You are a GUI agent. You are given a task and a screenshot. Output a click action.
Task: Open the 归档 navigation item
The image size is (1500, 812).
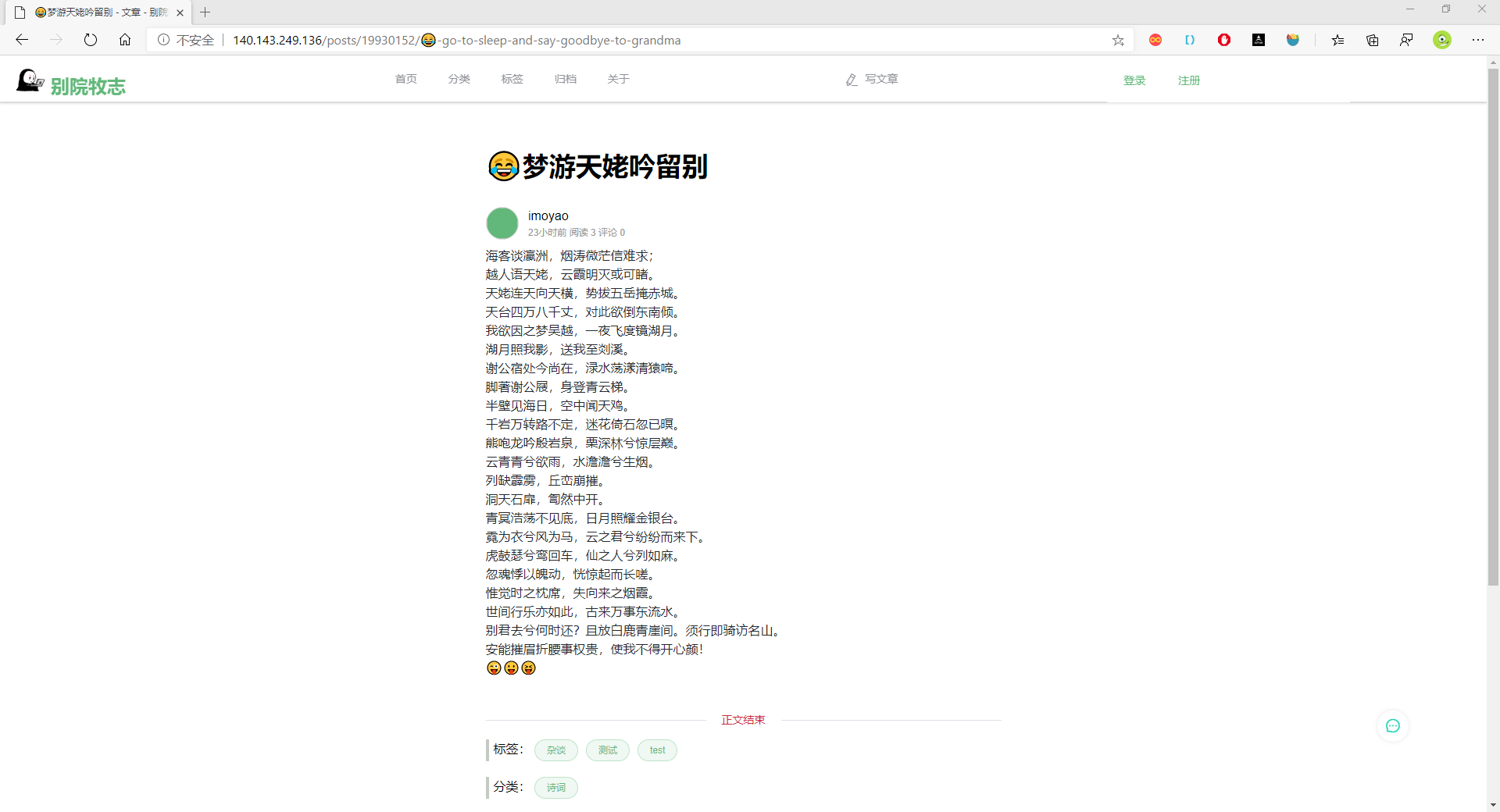click(566, 79)
